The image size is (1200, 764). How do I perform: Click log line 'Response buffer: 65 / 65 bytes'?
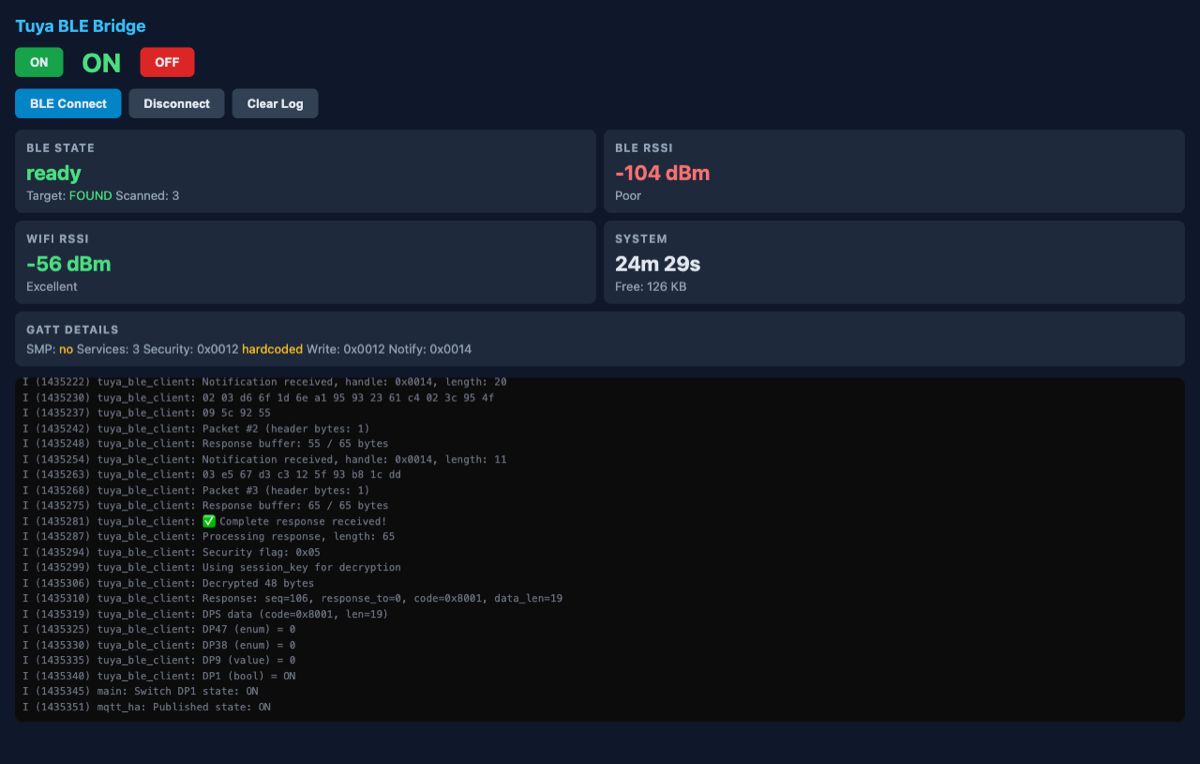pos(205,505)
